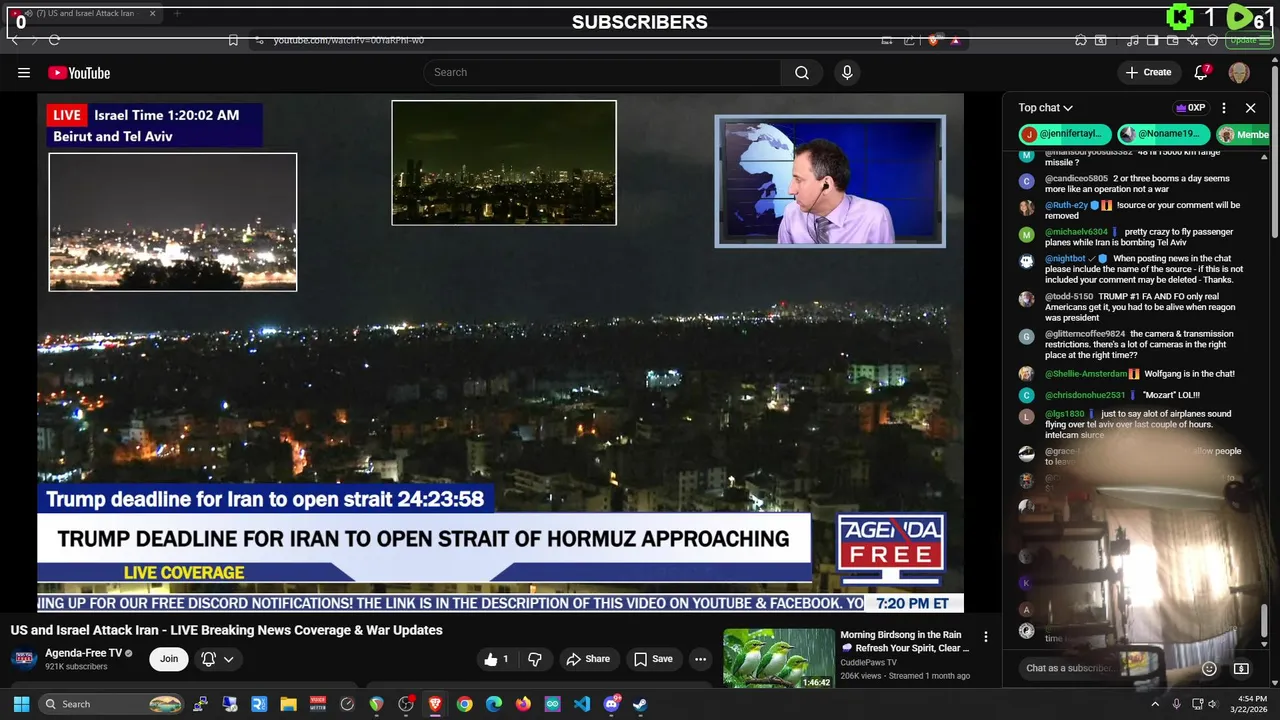The height and width of the screenshot is (720, 1280).
Task: Reload the page in browser toolbar
Action: pos(54,40)
